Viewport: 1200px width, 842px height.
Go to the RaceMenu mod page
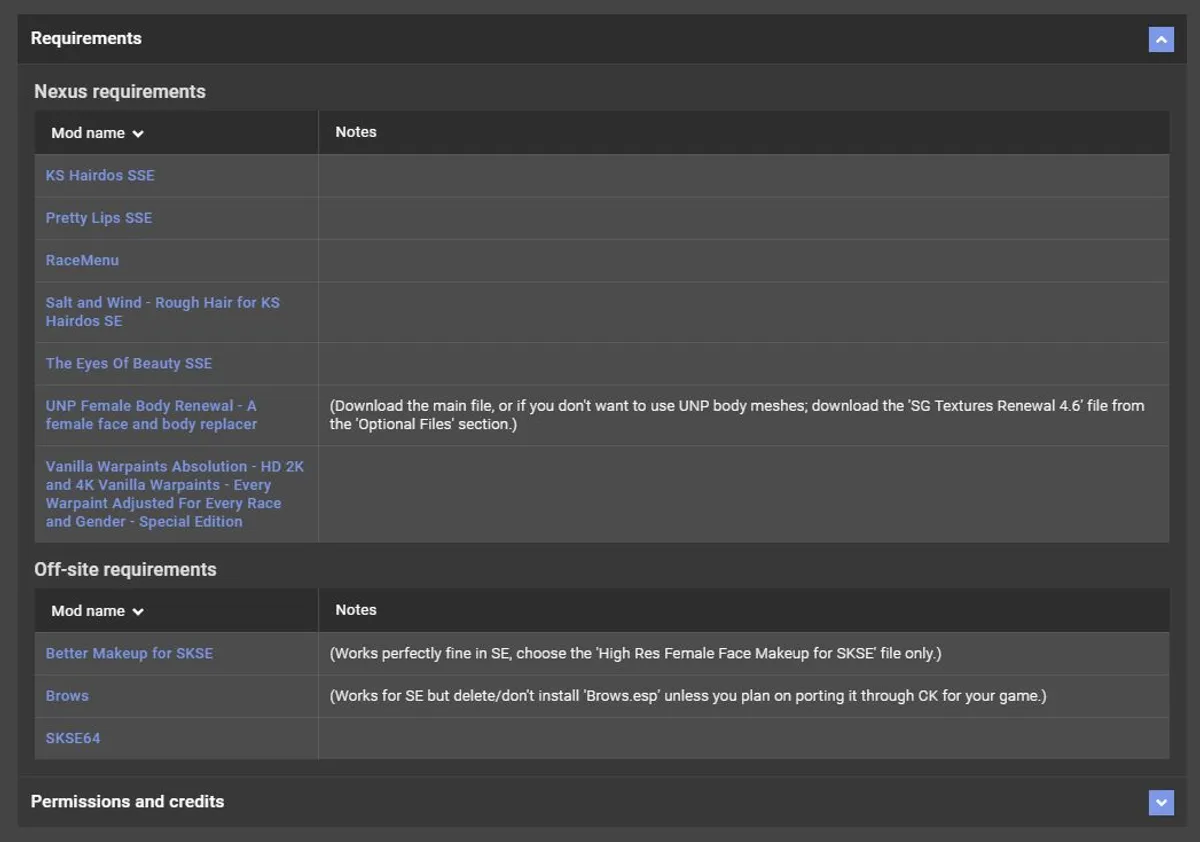pos(82,260)
